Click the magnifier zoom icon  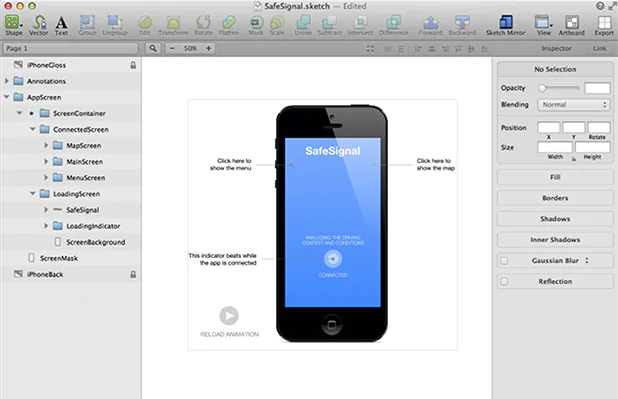pyautogui.click(x=153, y=48)
